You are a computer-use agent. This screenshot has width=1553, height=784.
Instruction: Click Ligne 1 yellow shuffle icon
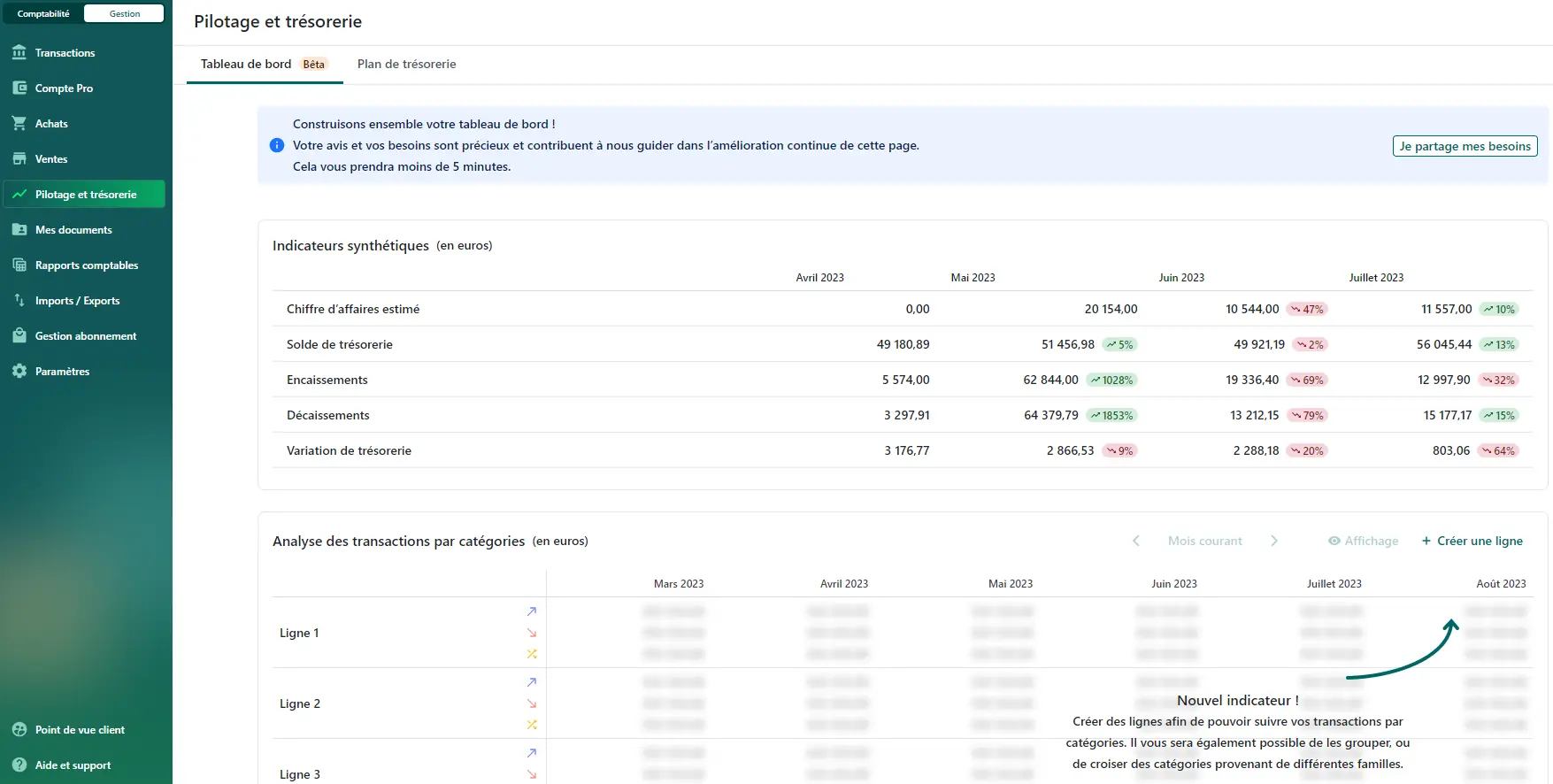[532, 654]
